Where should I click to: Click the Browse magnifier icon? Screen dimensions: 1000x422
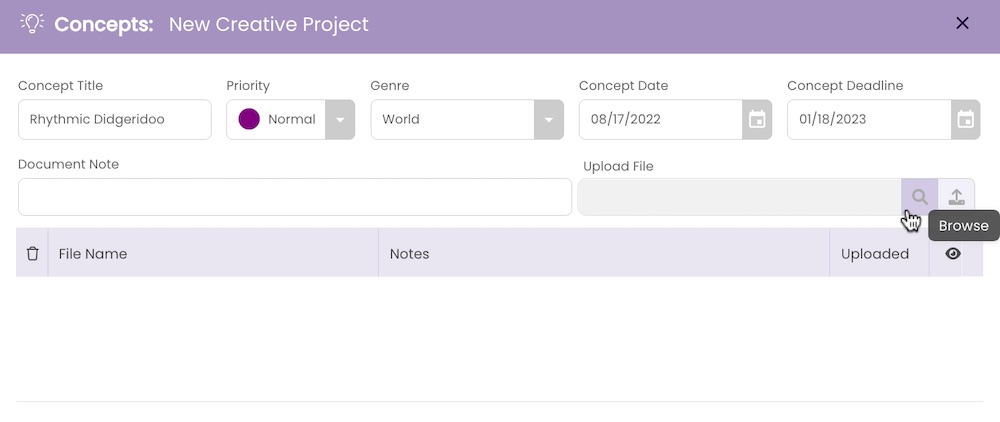919,197
